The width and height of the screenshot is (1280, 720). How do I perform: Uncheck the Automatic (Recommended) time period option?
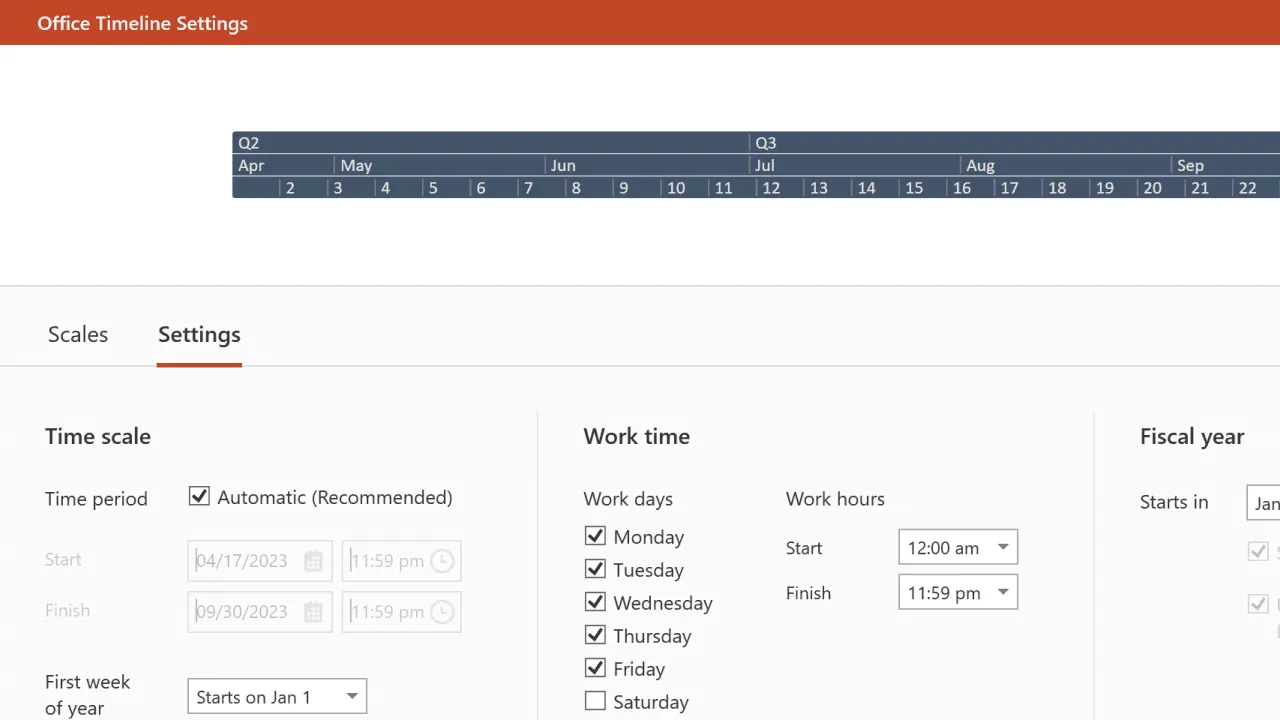click(199, 496)
